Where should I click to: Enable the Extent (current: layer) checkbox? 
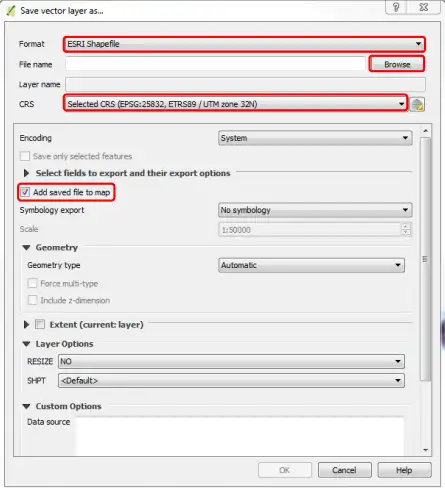[x=40, y=324]
